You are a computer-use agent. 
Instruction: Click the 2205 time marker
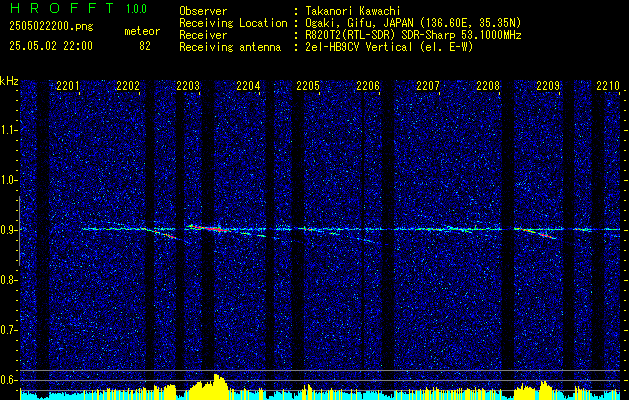[308, 85]
